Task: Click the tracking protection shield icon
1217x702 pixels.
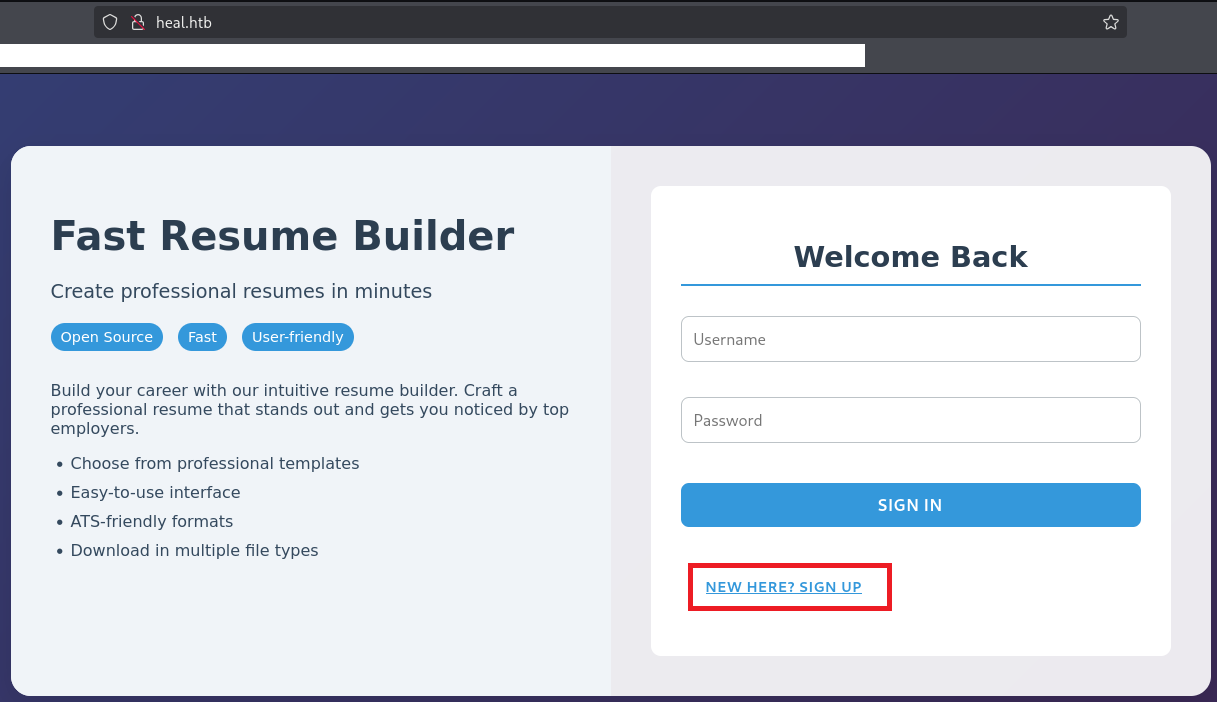Action: (111, 22)
